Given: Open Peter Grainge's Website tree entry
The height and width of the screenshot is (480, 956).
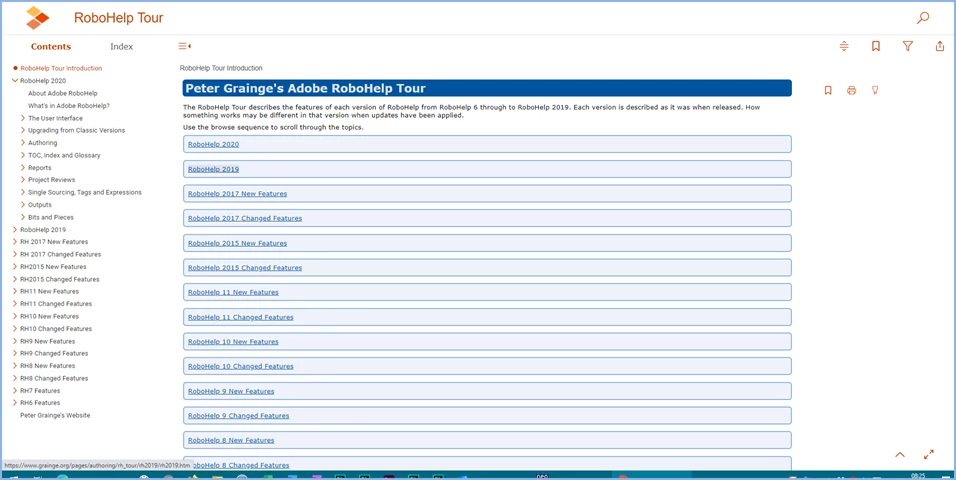Looking at the screenshot, I should click(55, 415).
